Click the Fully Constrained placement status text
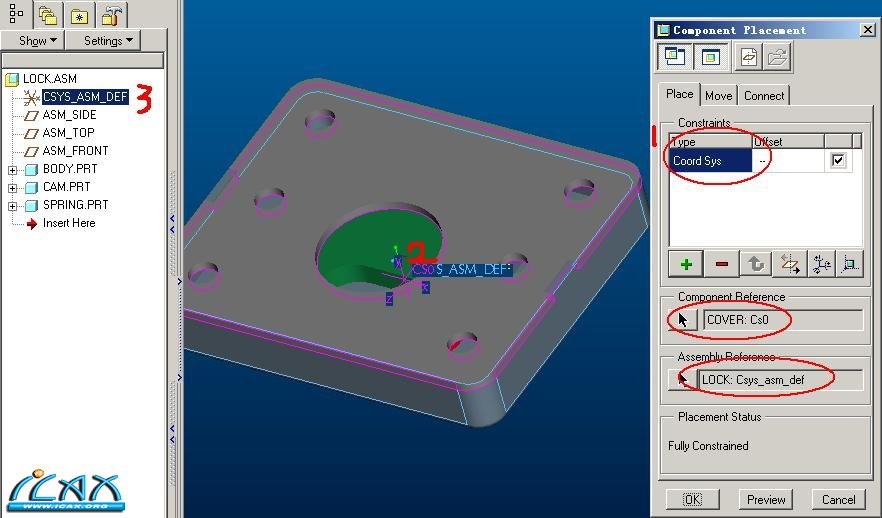882x518 pixels. [708, 445]
